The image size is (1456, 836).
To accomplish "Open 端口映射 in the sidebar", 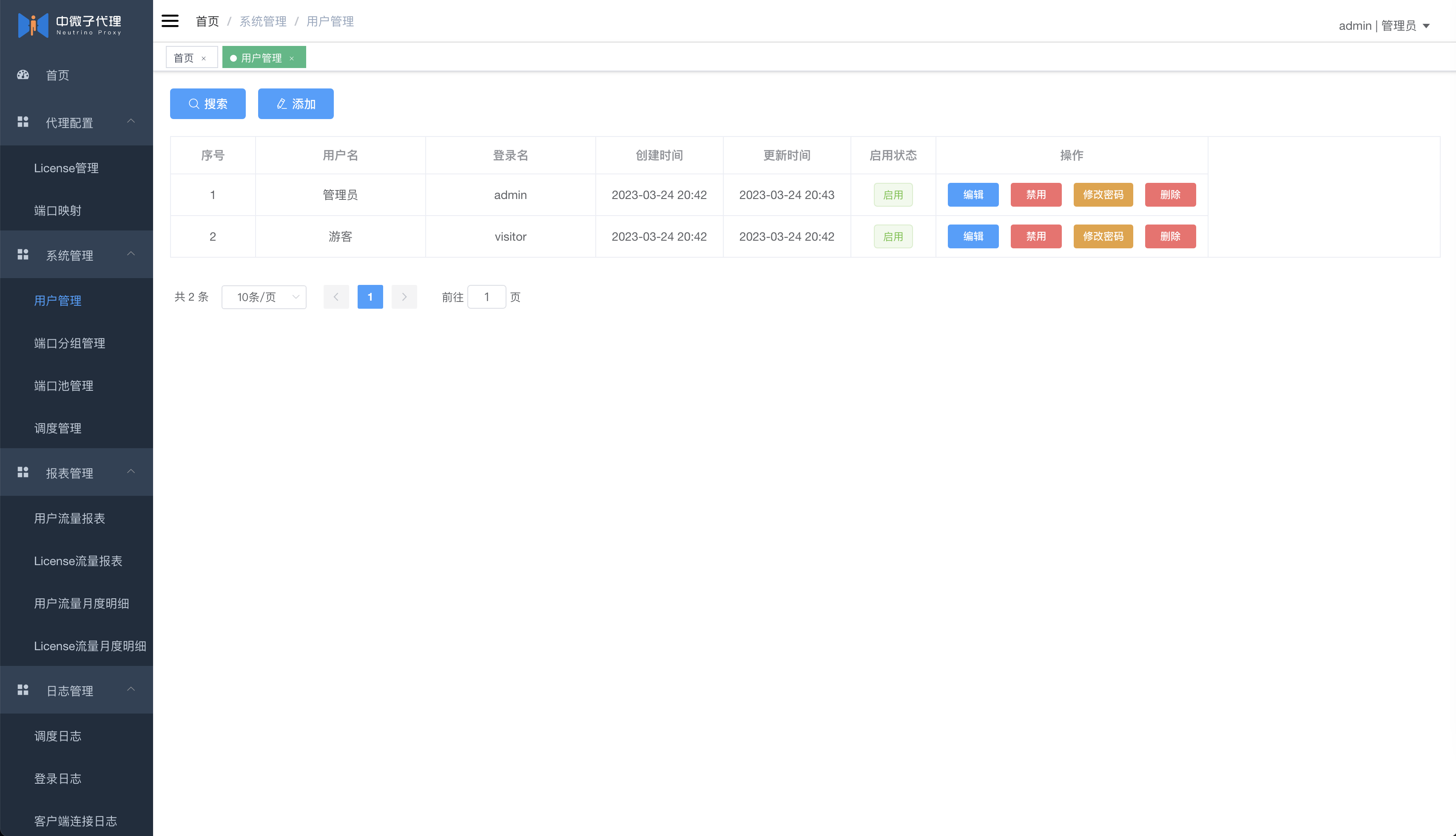I will point(57,210).
